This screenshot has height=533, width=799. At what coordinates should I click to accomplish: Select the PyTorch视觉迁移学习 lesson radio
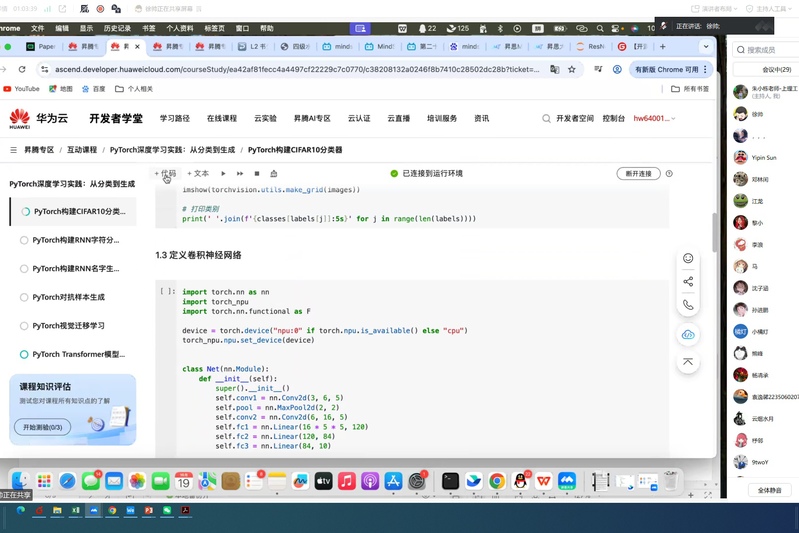point(24,326)
